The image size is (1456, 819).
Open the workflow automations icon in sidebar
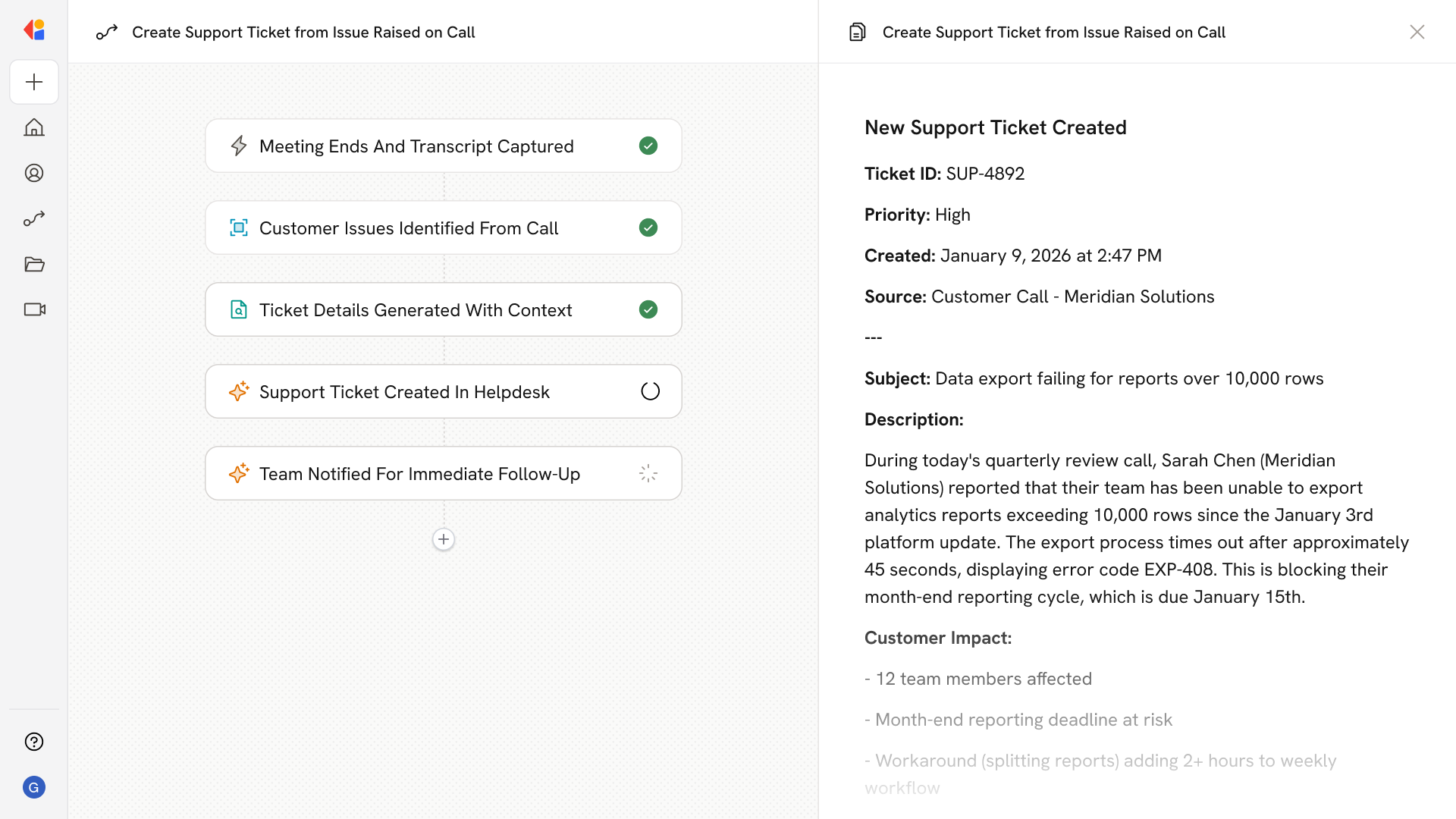34,218
